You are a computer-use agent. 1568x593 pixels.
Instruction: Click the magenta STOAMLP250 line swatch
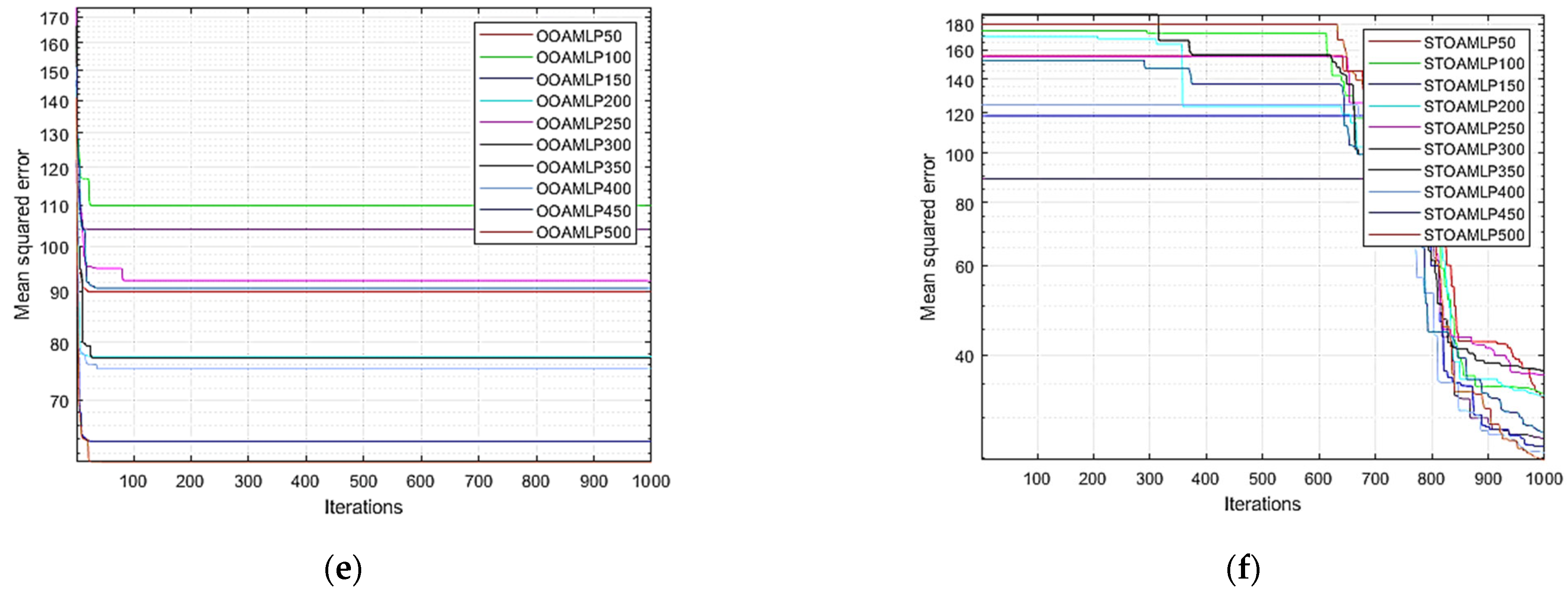click(x=1395, y=127)
